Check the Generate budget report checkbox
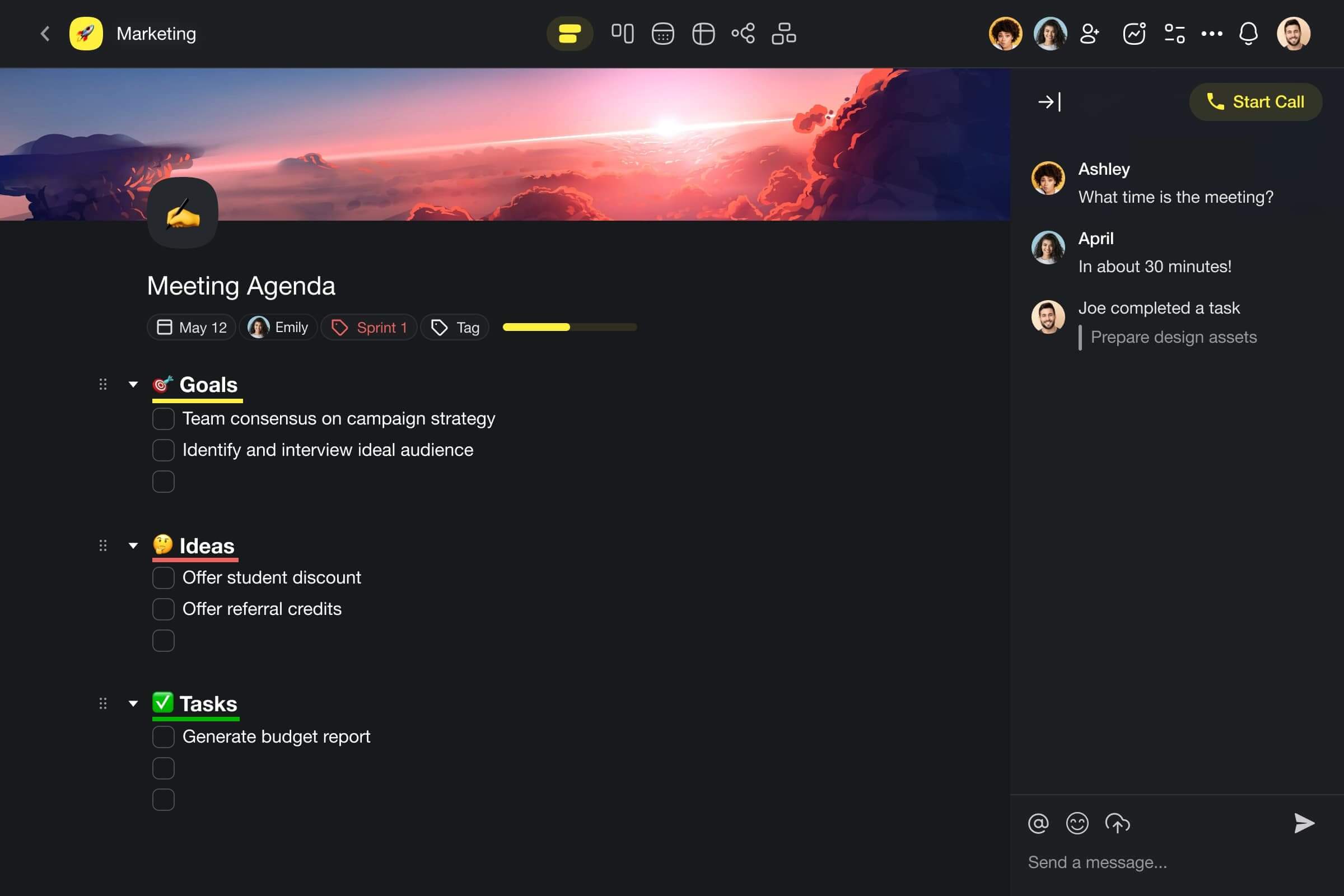 click(x=163, y=737)
